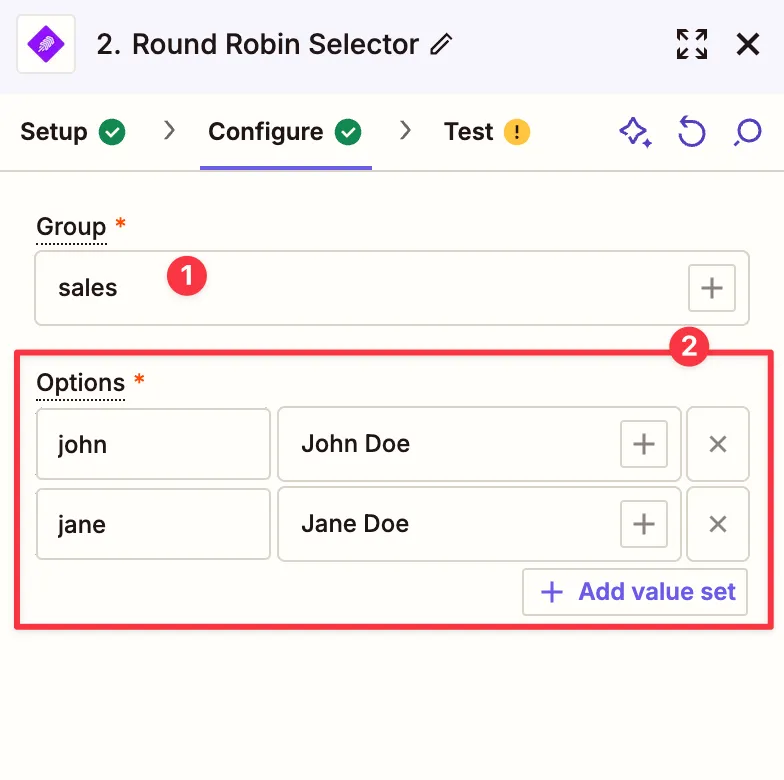The height and width of the screenshot is (780, 784).
Task: Click the plus button beside Jane Doe
Action: click(644, 524)
